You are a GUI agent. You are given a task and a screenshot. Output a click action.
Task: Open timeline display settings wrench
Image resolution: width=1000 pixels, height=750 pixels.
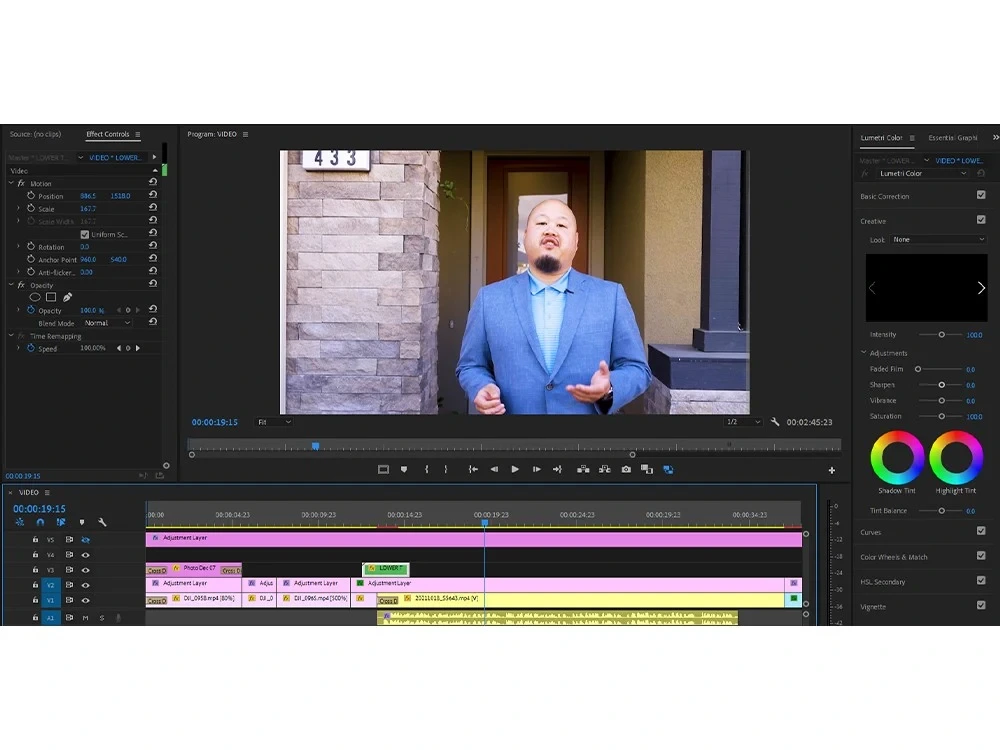[102, 522]
